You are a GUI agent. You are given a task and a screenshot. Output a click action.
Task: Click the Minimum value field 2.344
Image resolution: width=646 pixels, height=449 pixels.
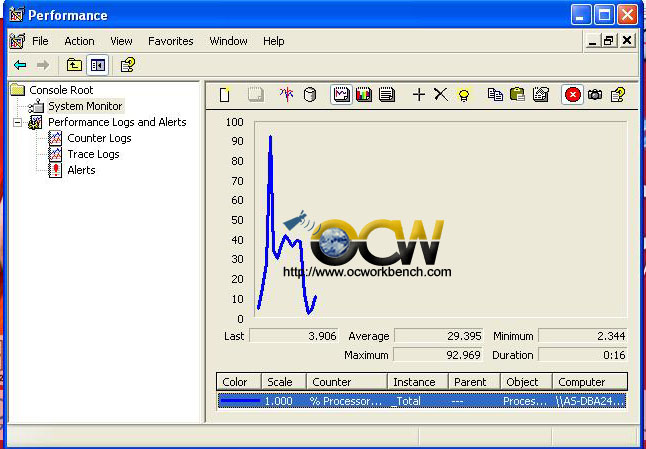[583, 336]
